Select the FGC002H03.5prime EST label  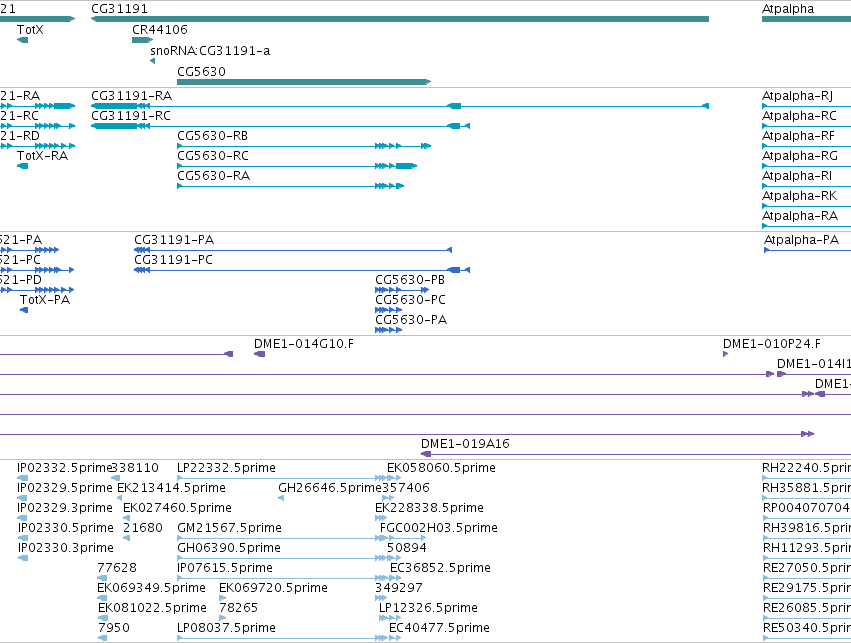tap(439, 528)
